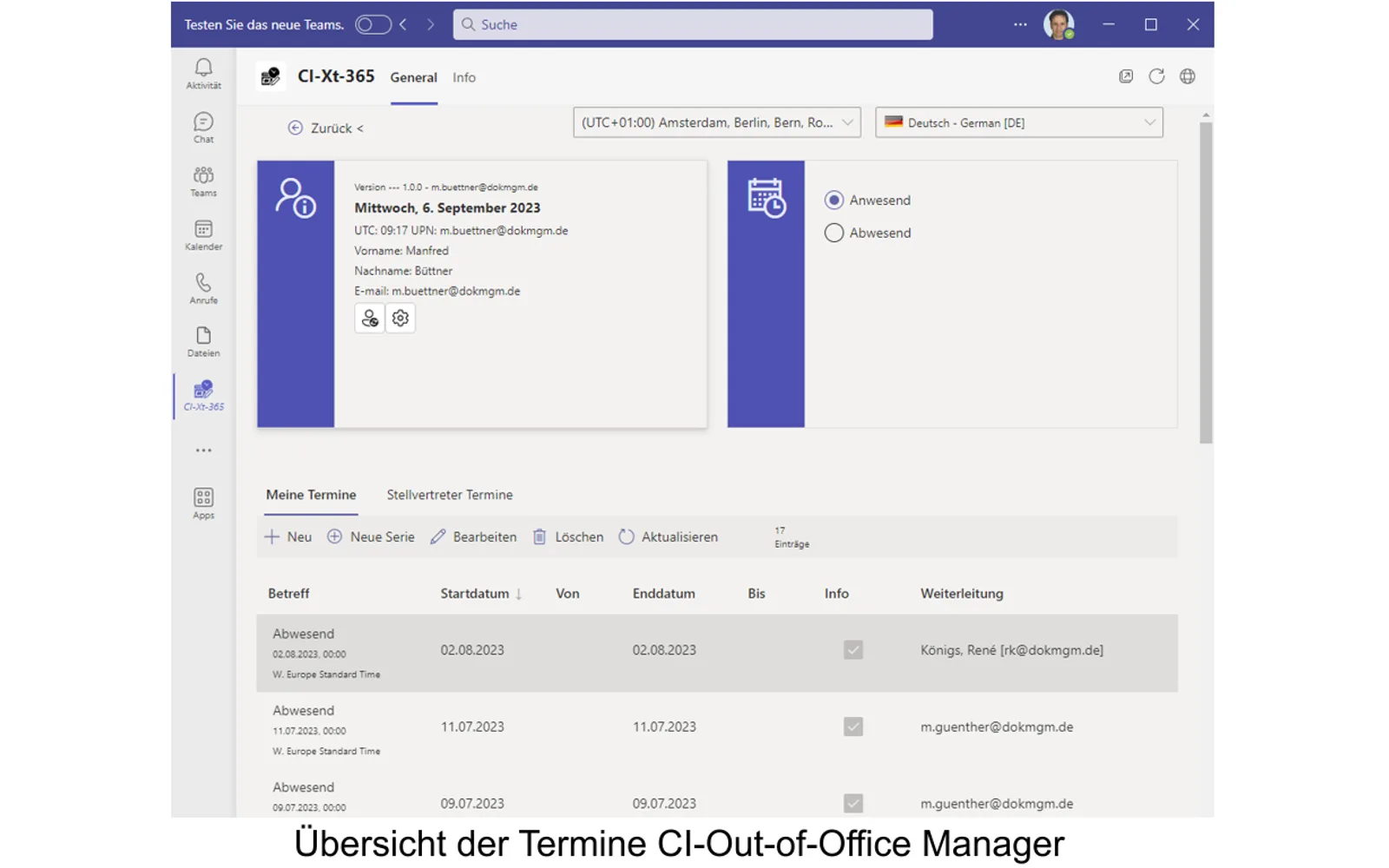Open the user profile avatar
This screenshot has height=868, width=1389.
pos(1058,24)
